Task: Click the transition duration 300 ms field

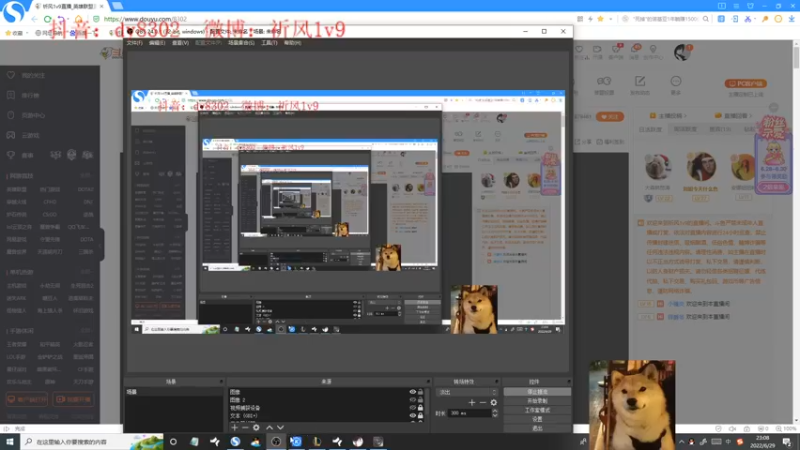Action: tap(469, 413)
